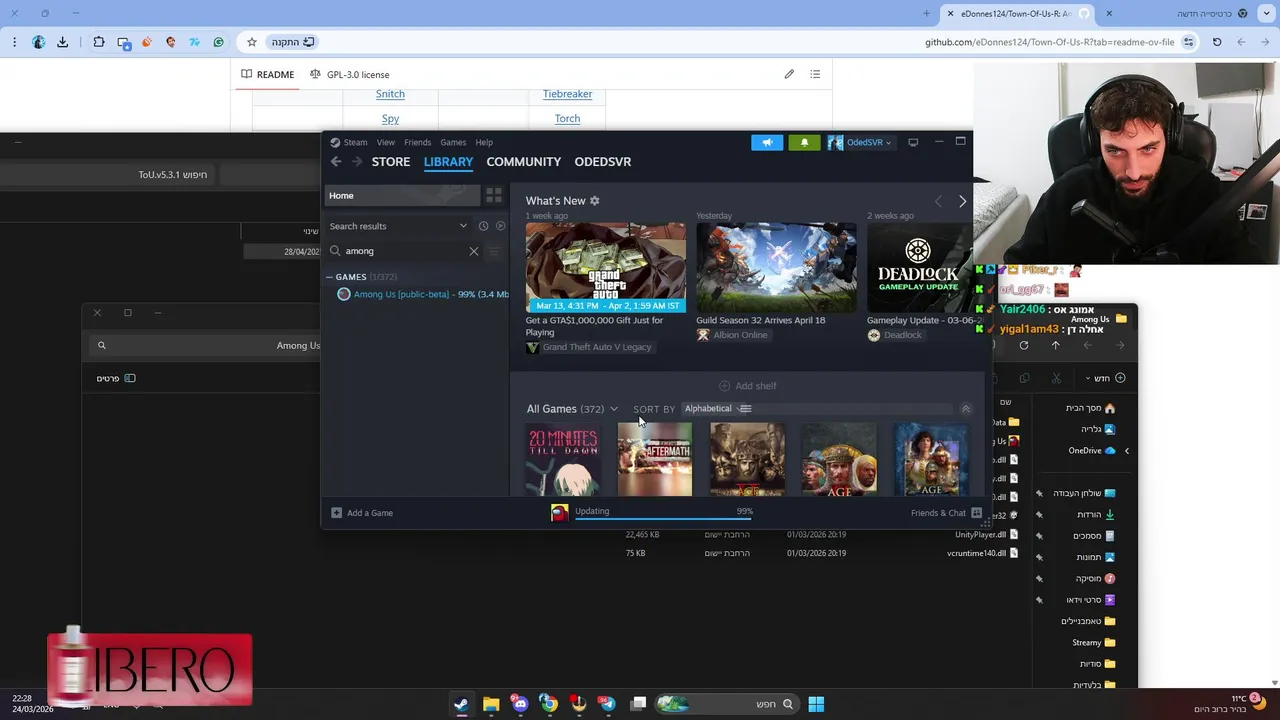Open Discord from the taskbar
This screenshot has width=1280, height=720.
point(520,704)
